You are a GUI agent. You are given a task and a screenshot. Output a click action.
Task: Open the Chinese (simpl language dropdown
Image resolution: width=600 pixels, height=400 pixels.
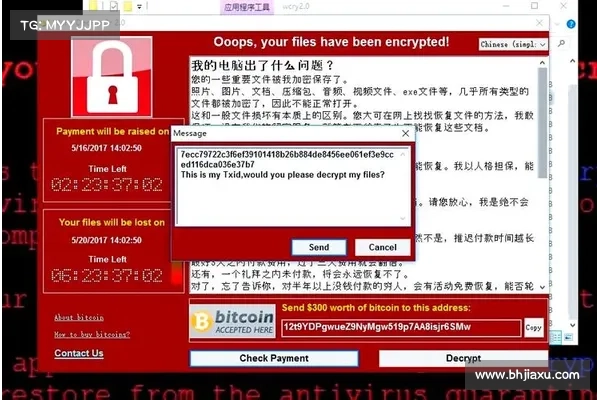pyautogui.click(x=513, y=44)
